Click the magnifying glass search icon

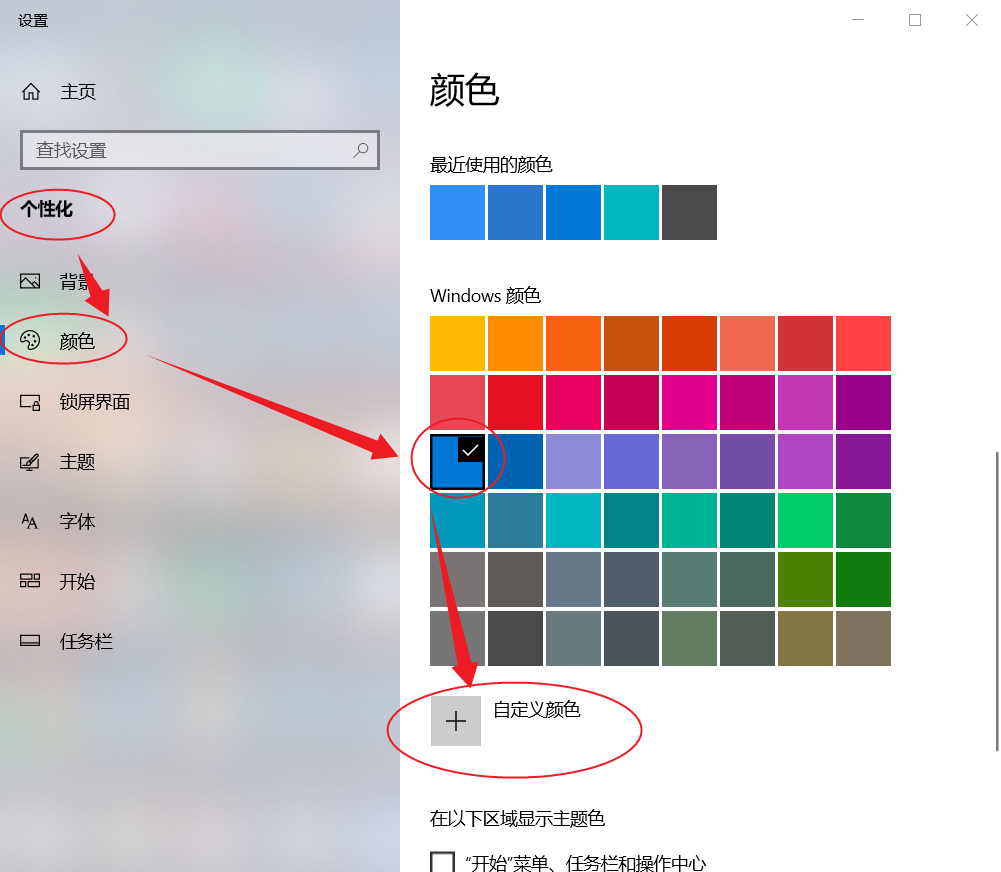361,149
